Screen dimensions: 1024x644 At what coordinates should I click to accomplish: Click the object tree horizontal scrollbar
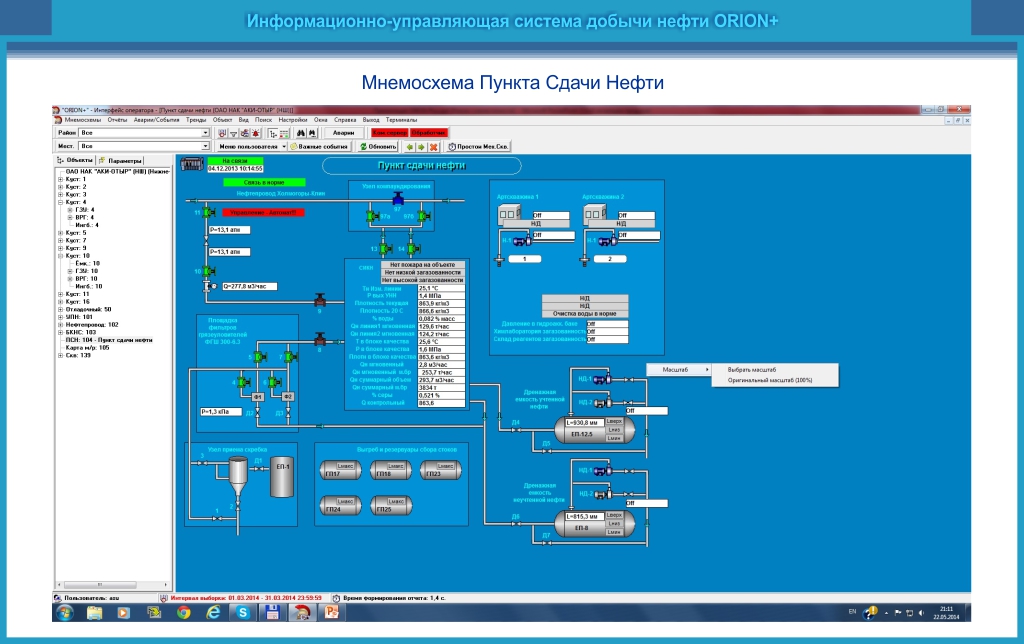tap(113, 585)
